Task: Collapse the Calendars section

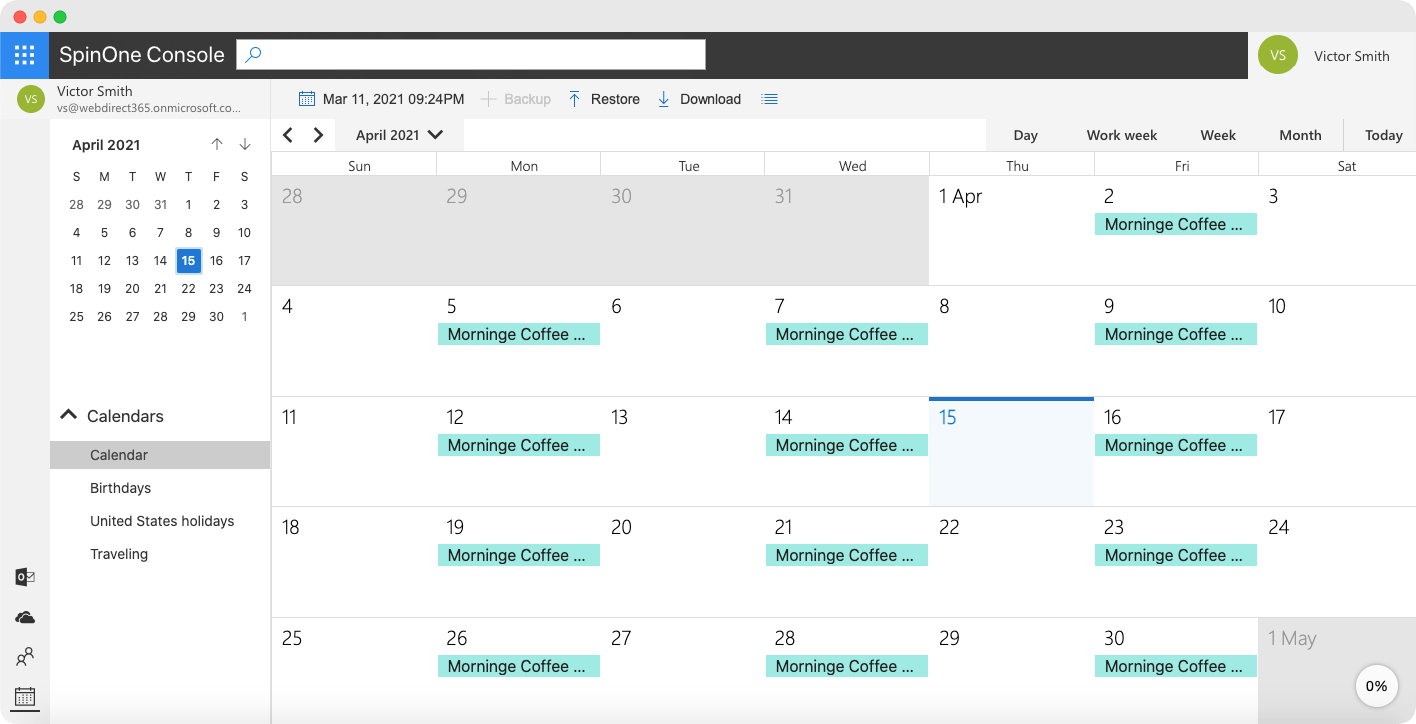Action: pyautogui.click(x=68, y=415)
